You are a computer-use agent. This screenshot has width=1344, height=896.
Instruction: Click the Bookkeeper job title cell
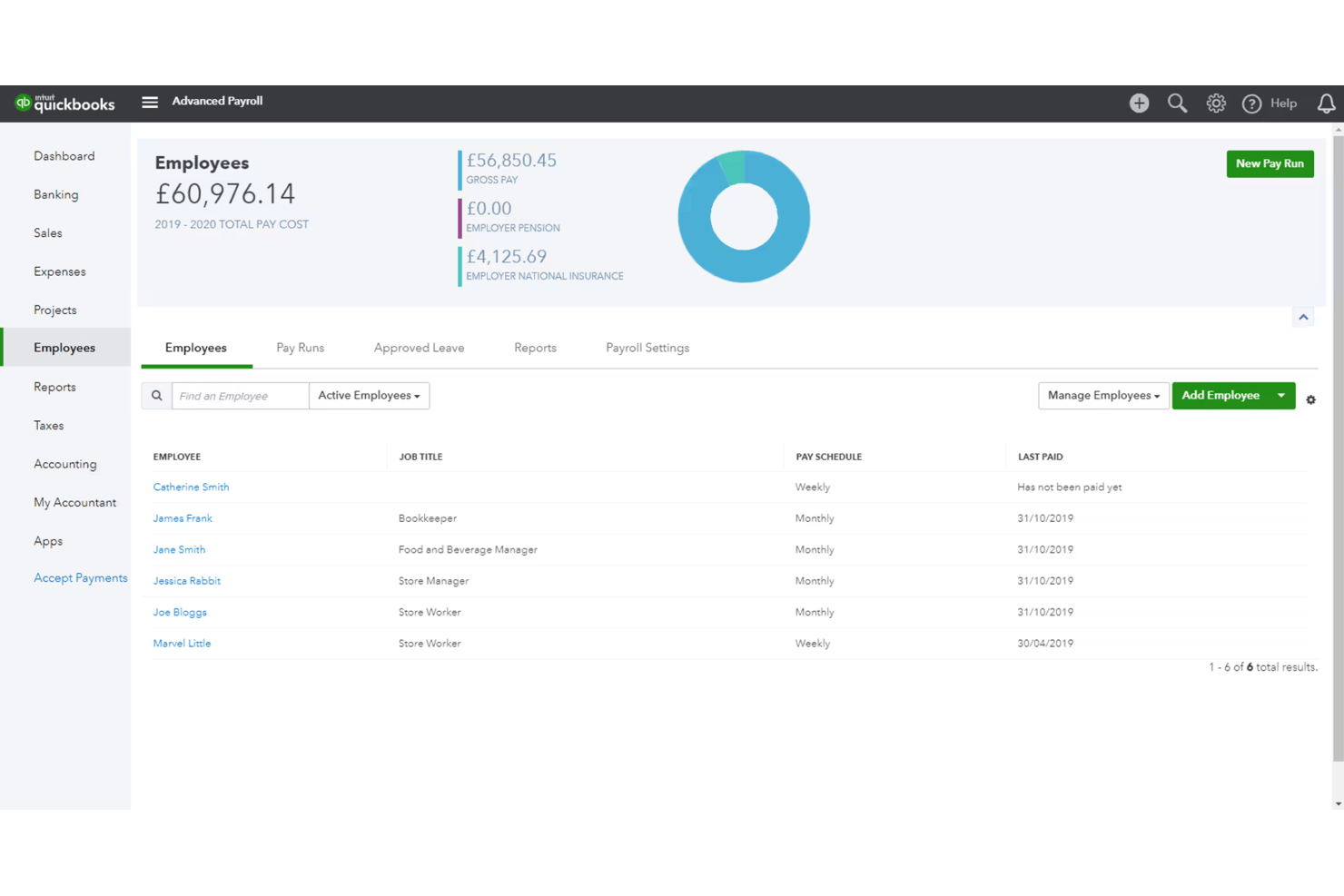[428, 518]
